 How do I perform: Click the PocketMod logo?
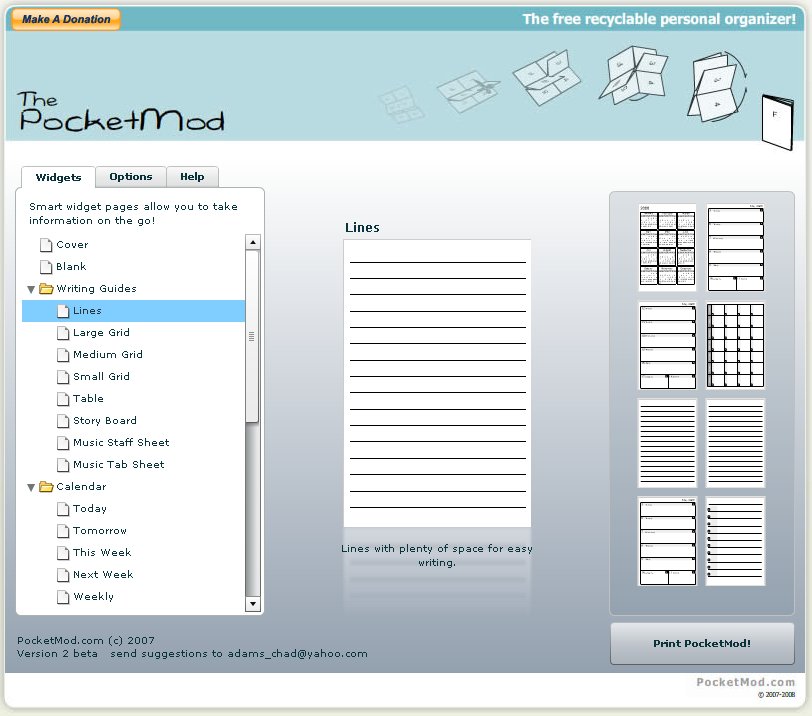[121, 111]
